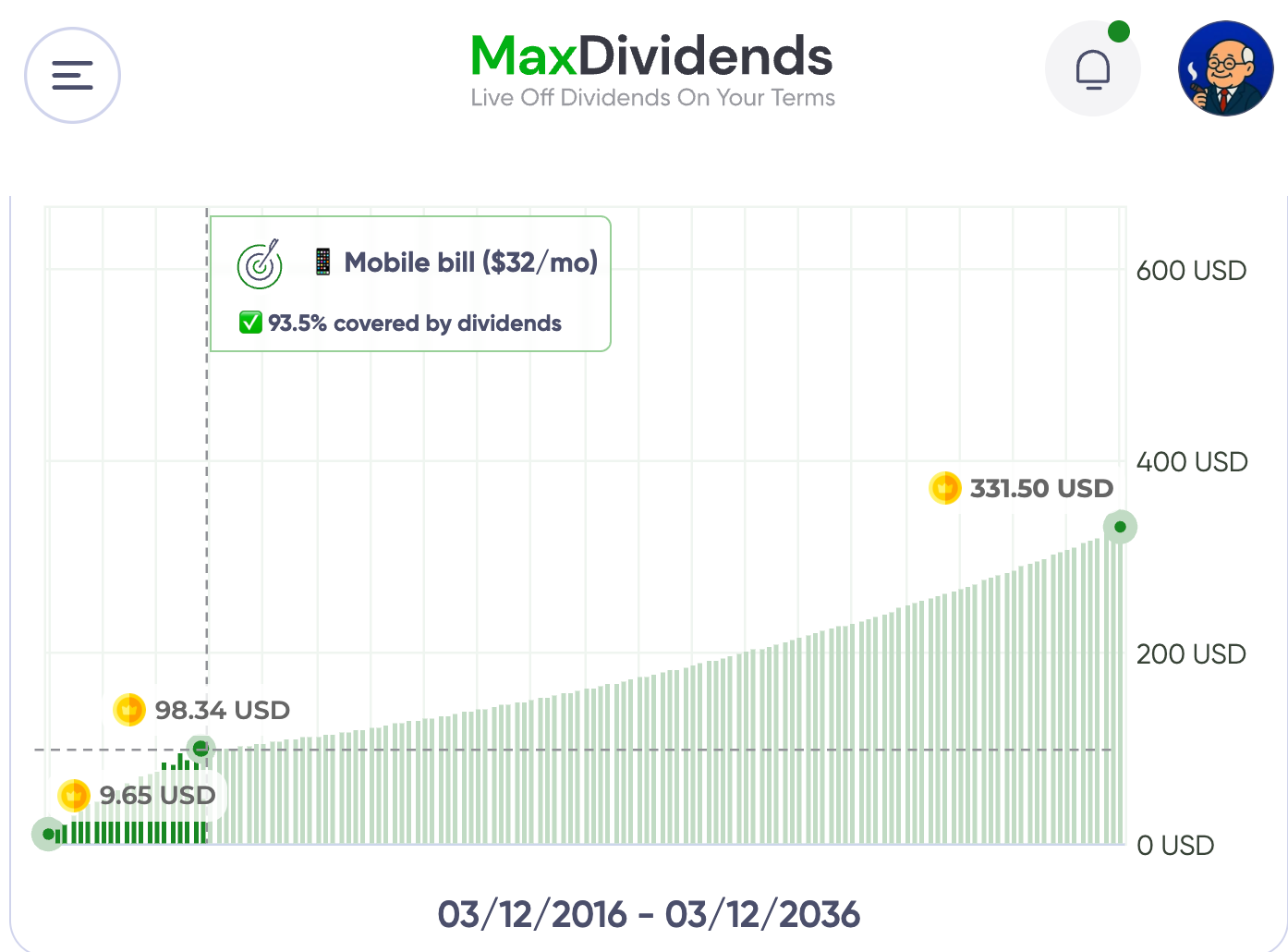The image size is (1288, 952).
Task: Select the 98.34 USD chart point marker
Action: click(x=200, y=749)
